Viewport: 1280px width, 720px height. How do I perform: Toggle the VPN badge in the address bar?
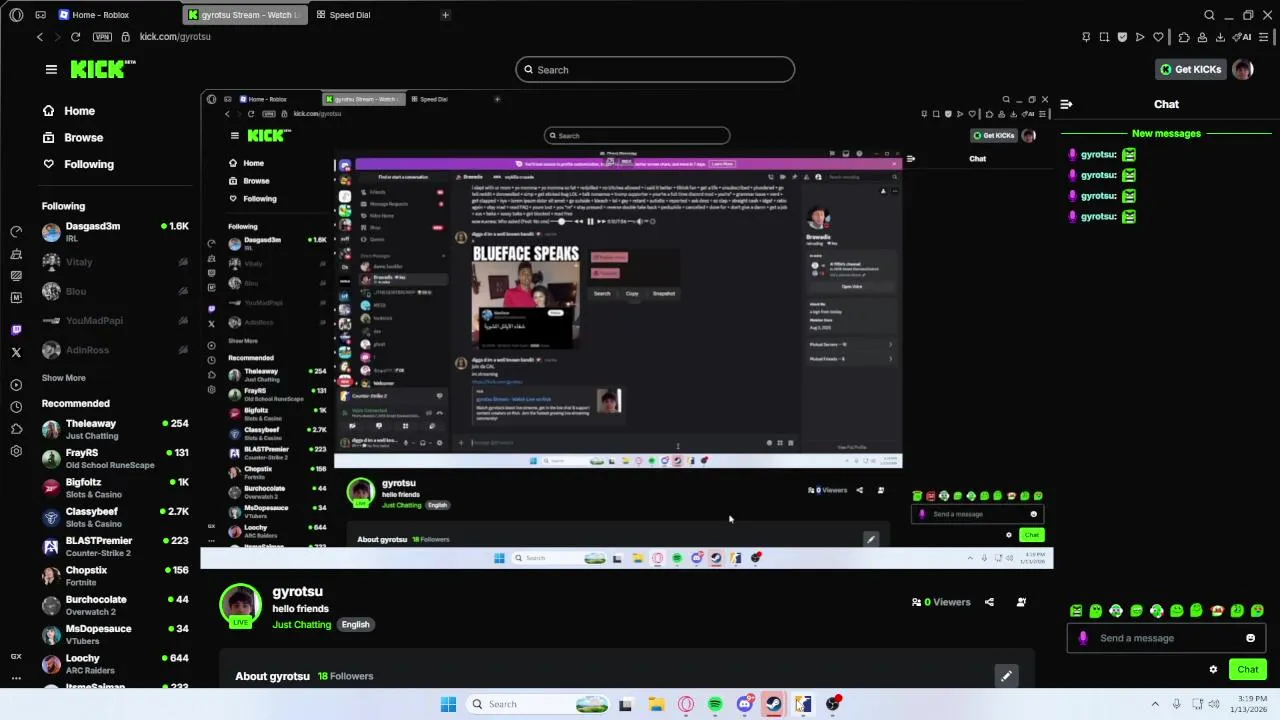pyautogui.click(x=102, y=37)
